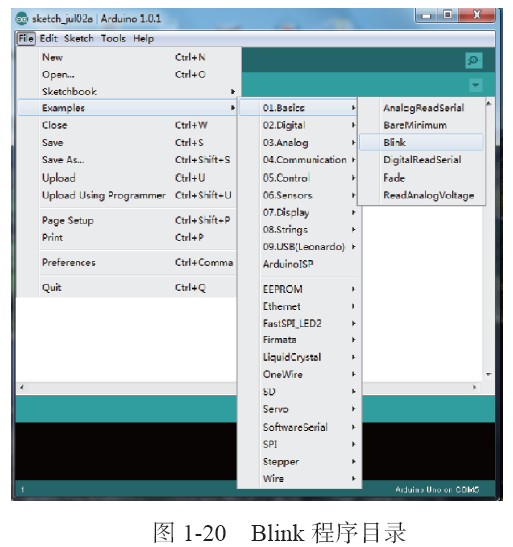Open the Edit menu
The image size is (513, 547).
click(x=48, y=38)
